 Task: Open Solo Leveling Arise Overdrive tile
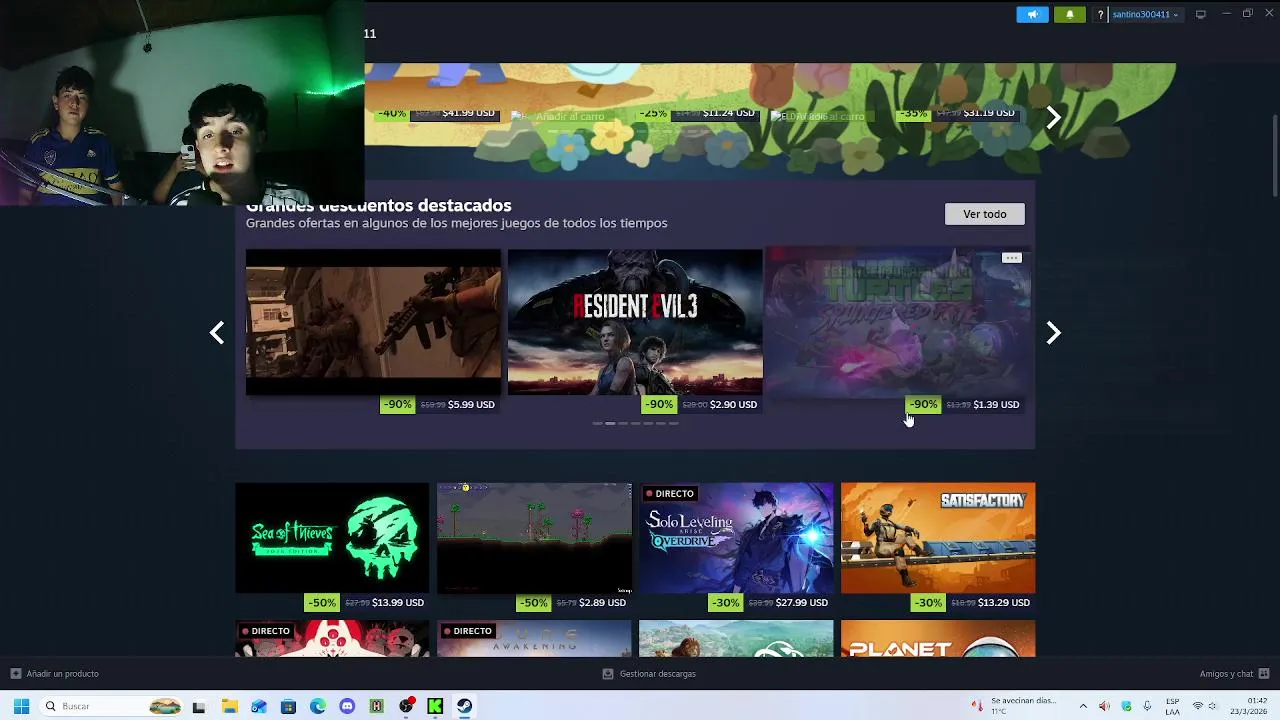point(736,538)
